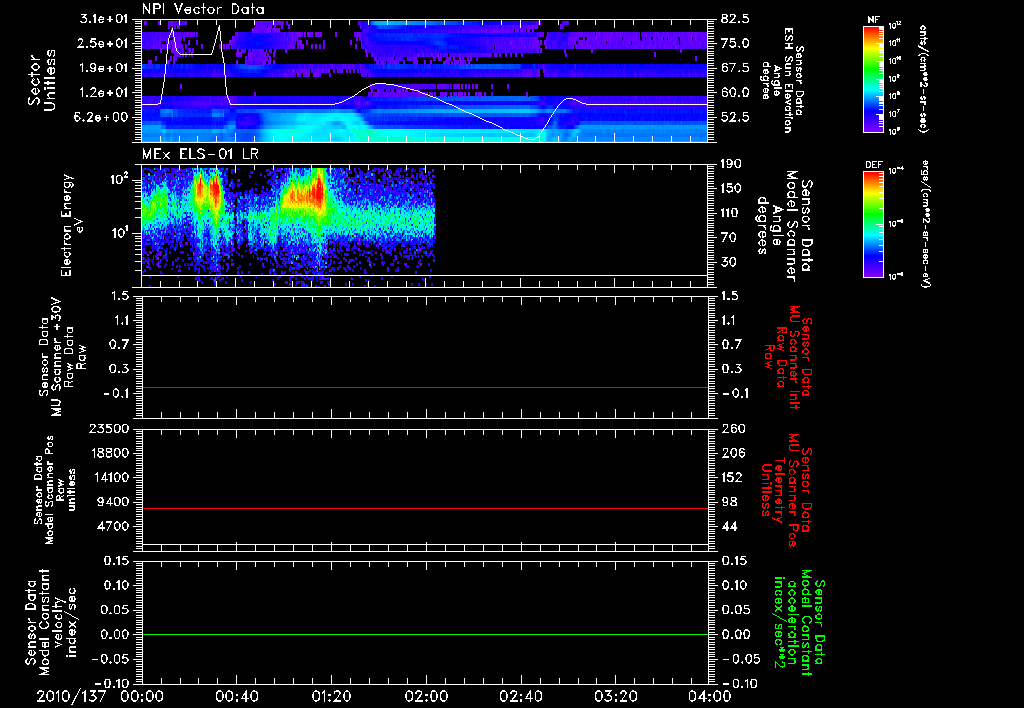Click the green 'Model Constant acceleration' label
Image resolution: width=1024 pixels, height=708 pixels.
[799, 622]
